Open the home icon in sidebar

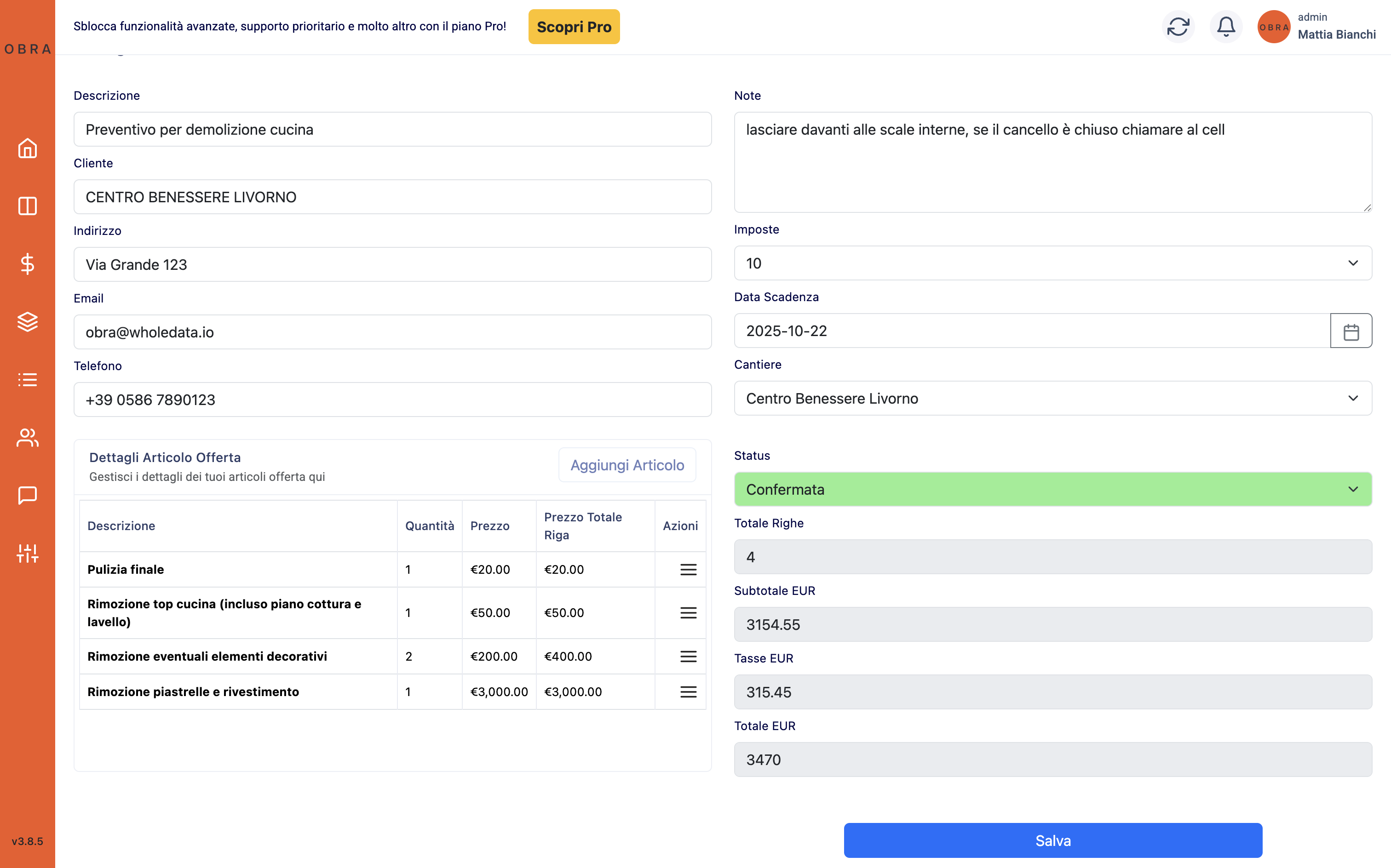27,148
